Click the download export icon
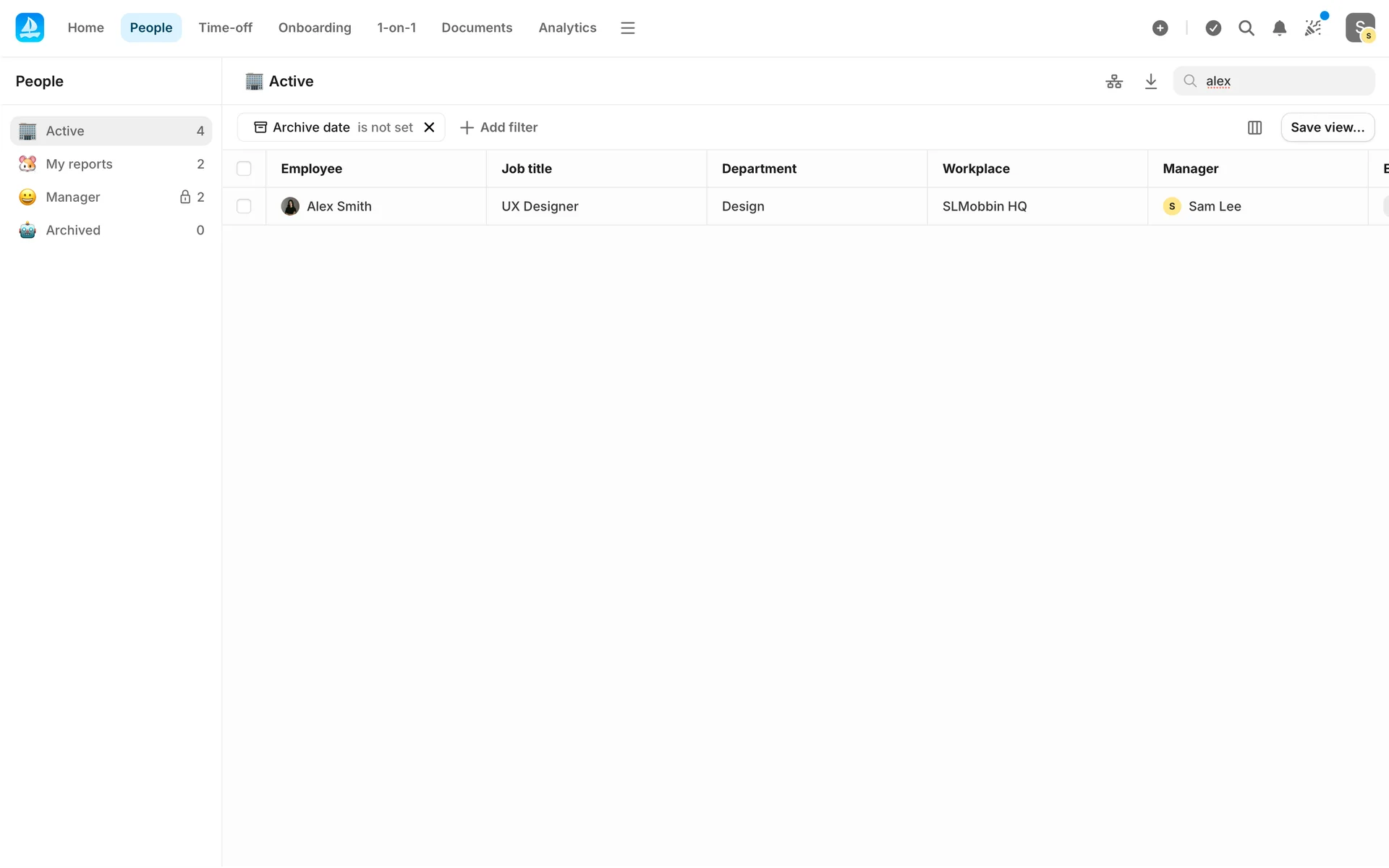Image resolution: width=1389 pixels, height=868 pixels. [1151, 81]
